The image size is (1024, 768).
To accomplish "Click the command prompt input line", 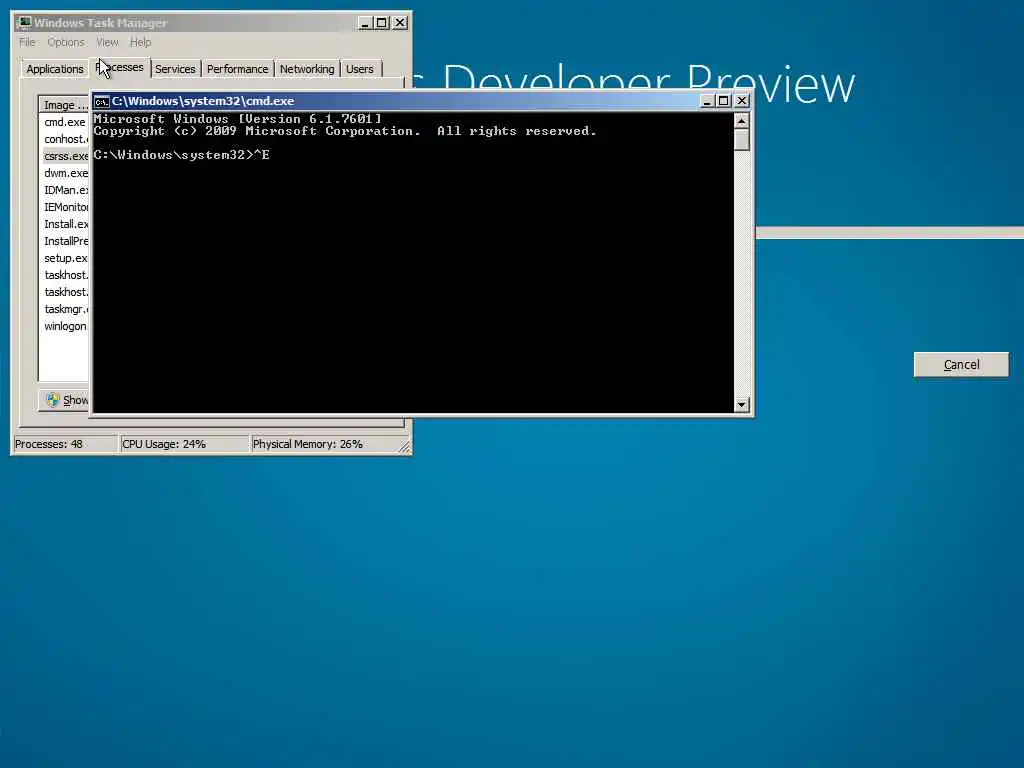I will click(182, 155).
